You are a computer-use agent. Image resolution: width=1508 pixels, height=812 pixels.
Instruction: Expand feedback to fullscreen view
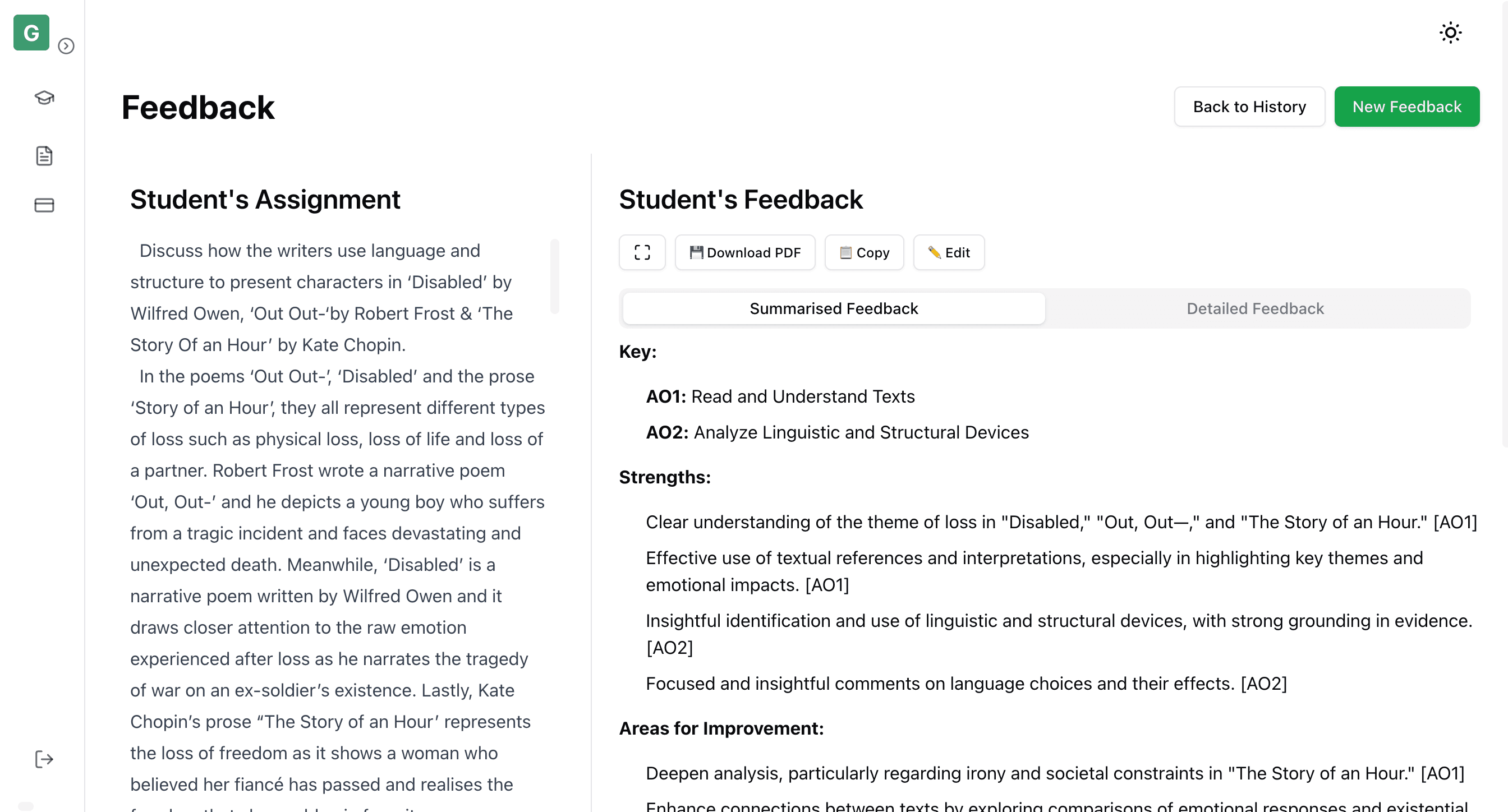tap(642, 253)
